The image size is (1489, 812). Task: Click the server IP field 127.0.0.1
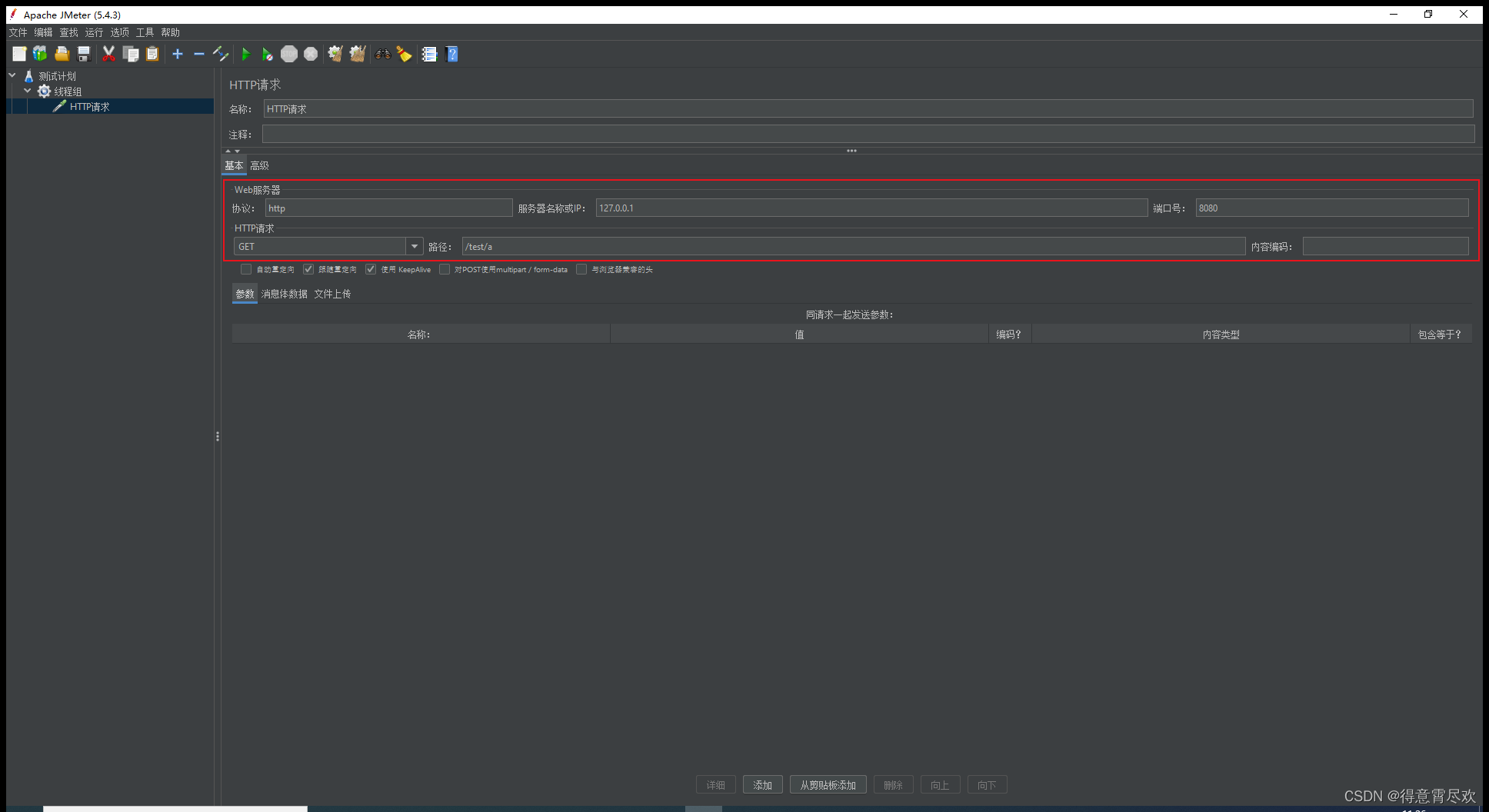(x=871, y=208)
